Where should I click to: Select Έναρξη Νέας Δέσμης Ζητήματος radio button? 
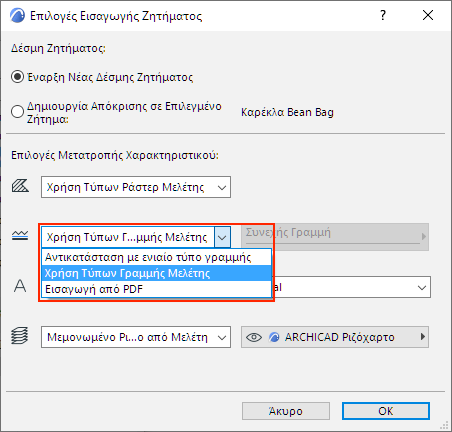pos(17,77)
